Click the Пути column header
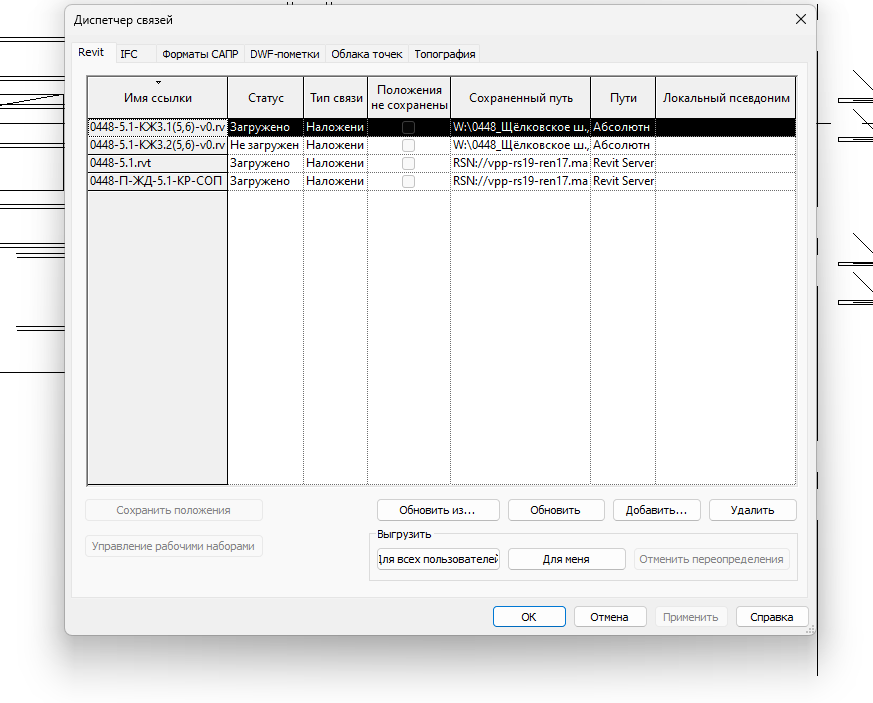The height and width of the screenshot is (703, 873). tap(623, 97)
